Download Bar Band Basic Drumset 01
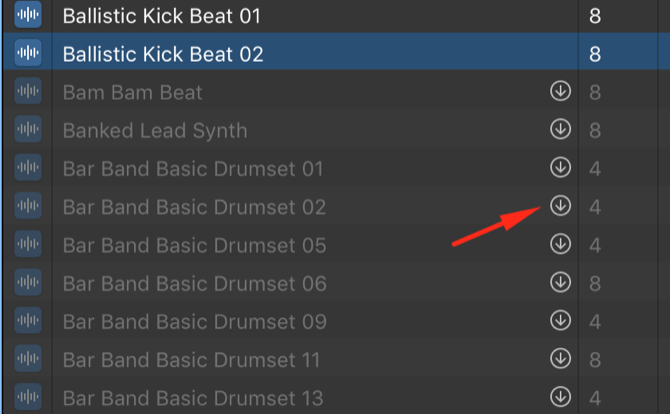Viewport: 670px width, 414px height. point(560,168)
